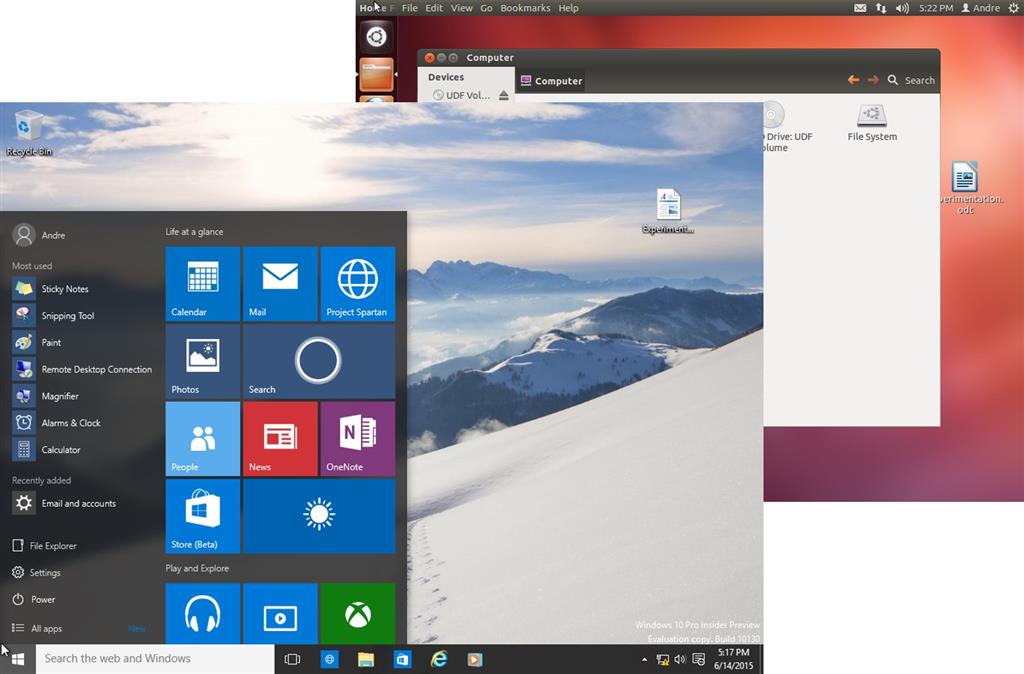Viewport: 1024px width, 674px height.
Task: Open the Bookmarks menu
Action: tap(525, 8)
